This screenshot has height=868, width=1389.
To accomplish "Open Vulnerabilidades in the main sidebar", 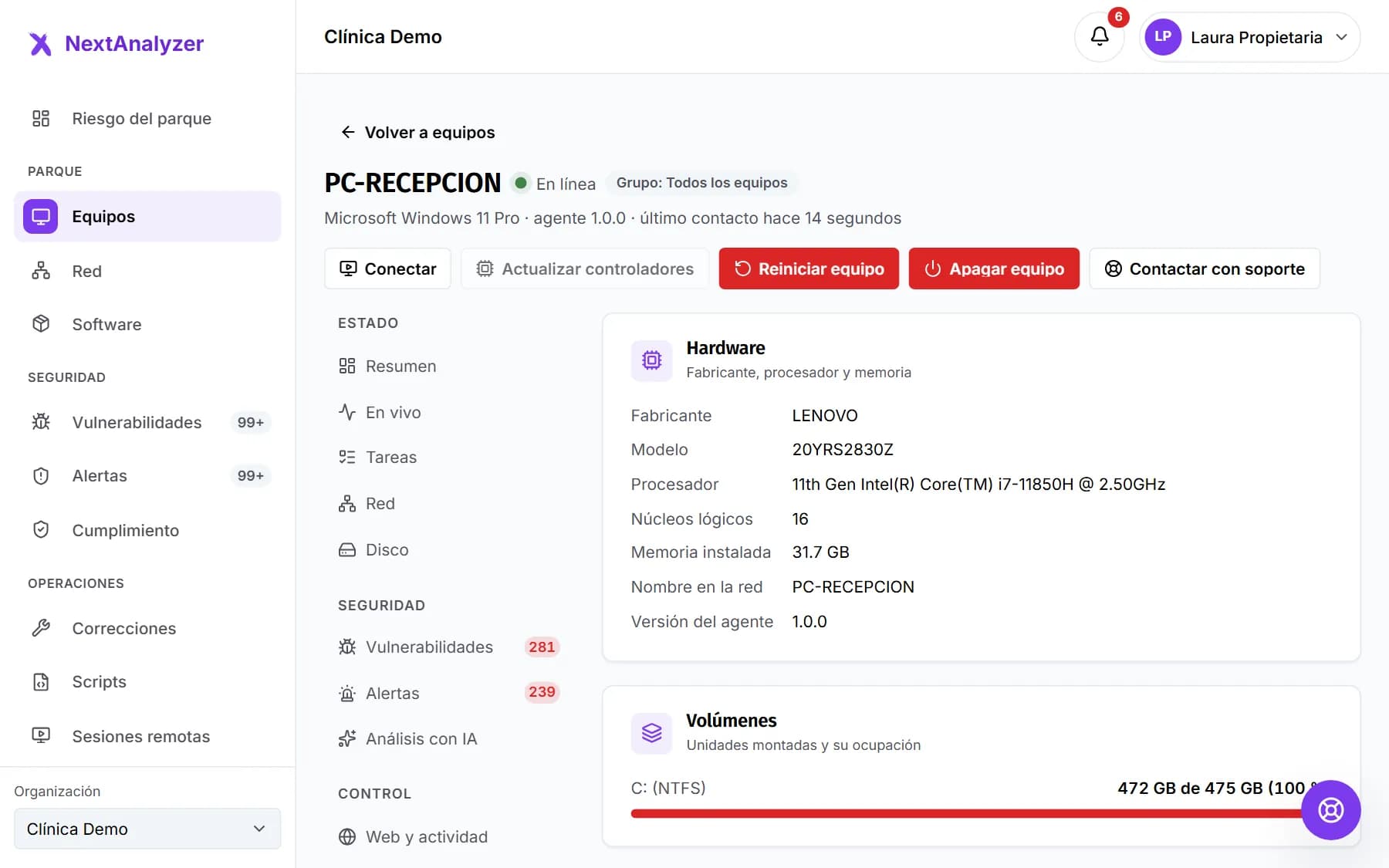I will coord(147,422).
